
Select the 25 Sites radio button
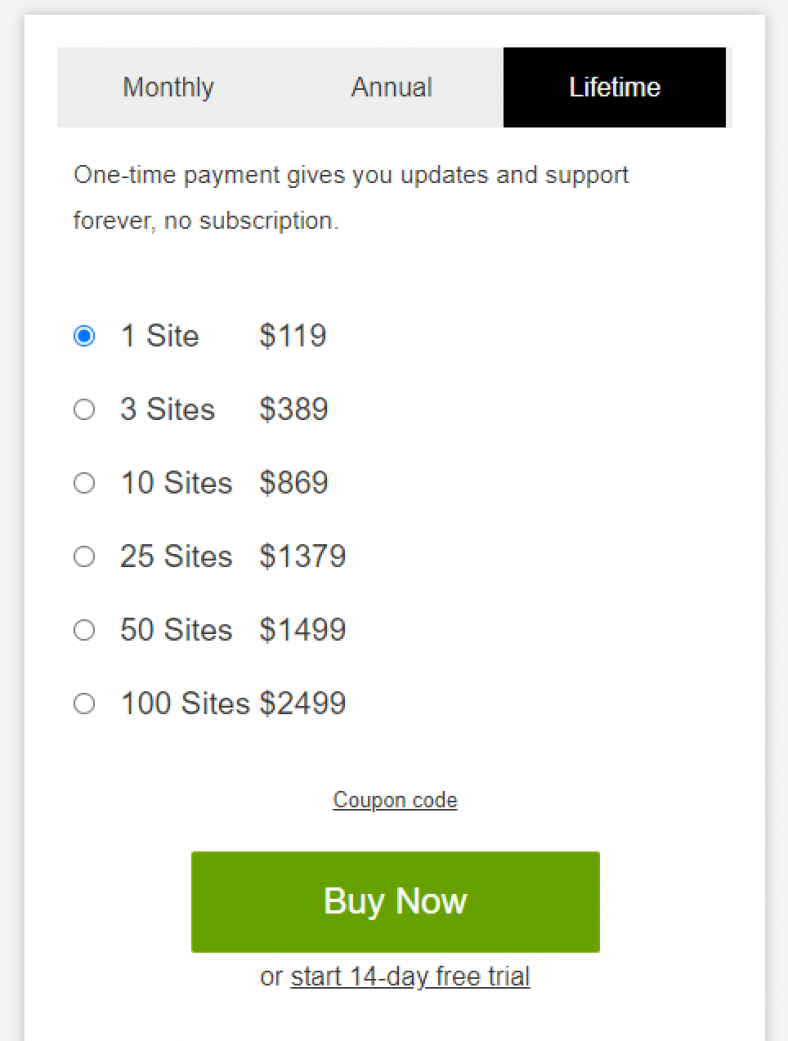(84, 556)
